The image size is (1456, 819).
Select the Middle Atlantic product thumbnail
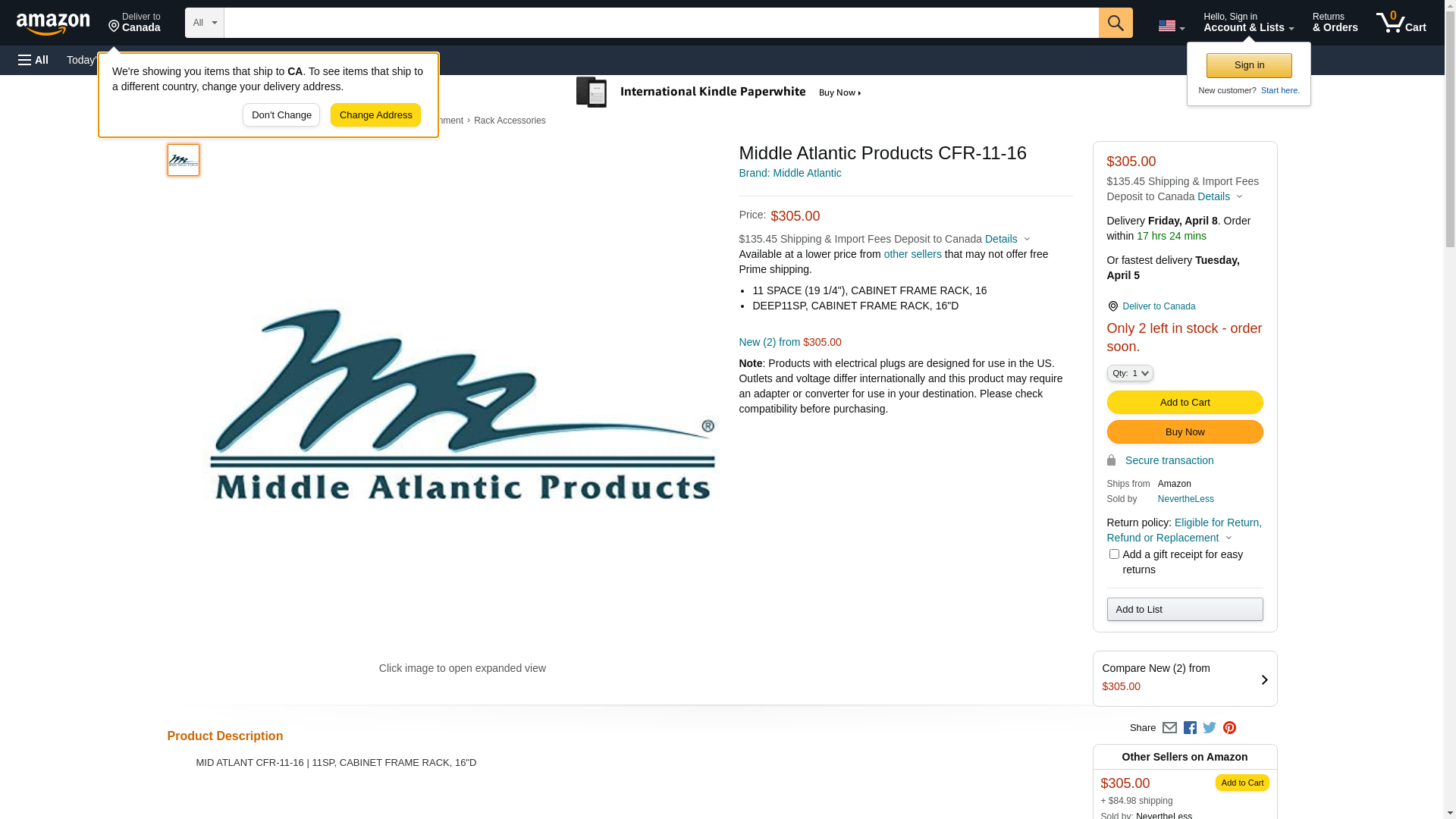click(x=184, y=160)
